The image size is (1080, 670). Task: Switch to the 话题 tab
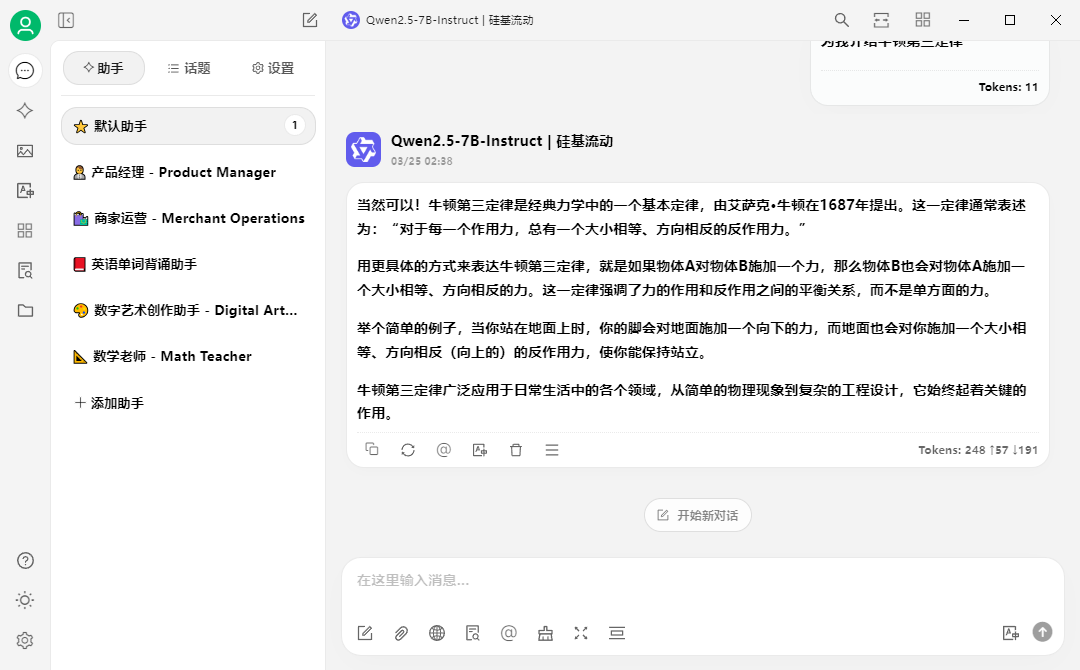tap(187, 68)
